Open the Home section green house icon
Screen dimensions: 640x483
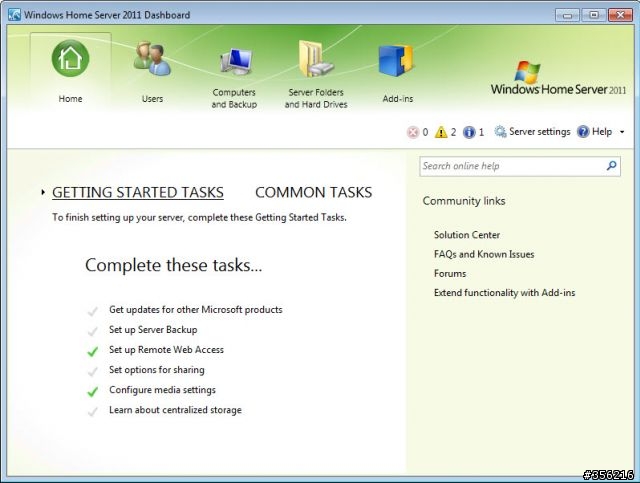(70, 58)
